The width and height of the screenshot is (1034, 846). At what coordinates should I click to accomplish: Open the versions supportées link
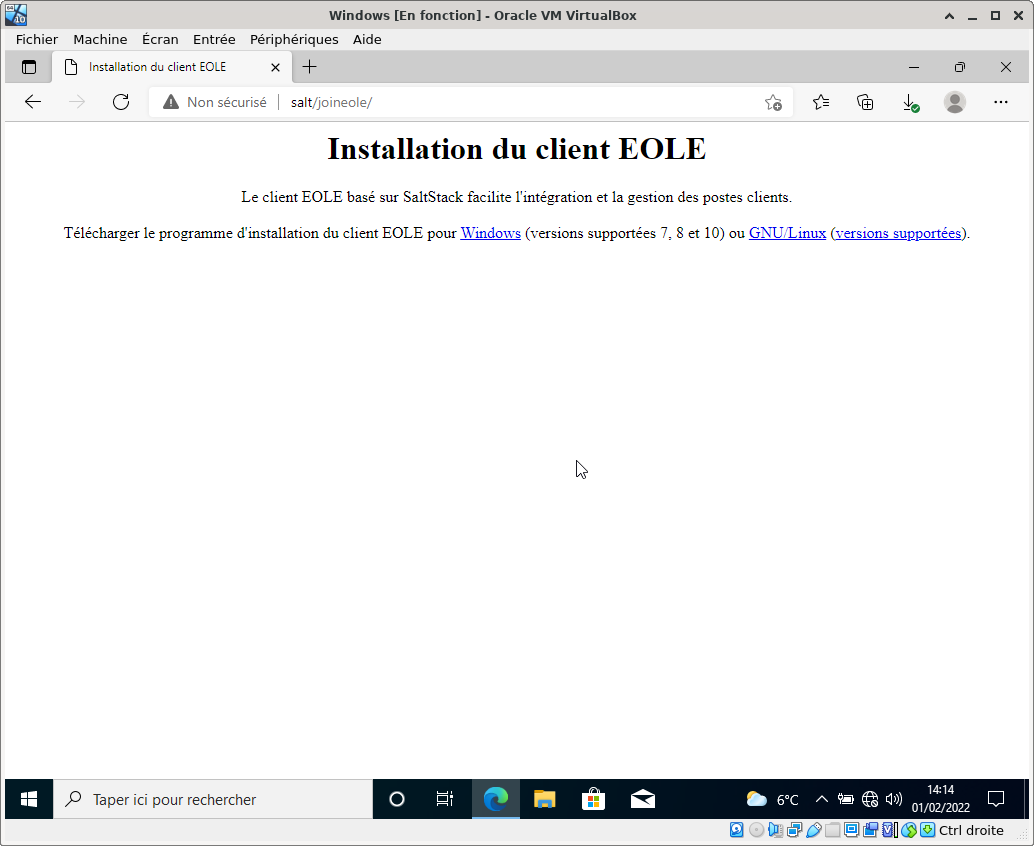coord(898,233)
